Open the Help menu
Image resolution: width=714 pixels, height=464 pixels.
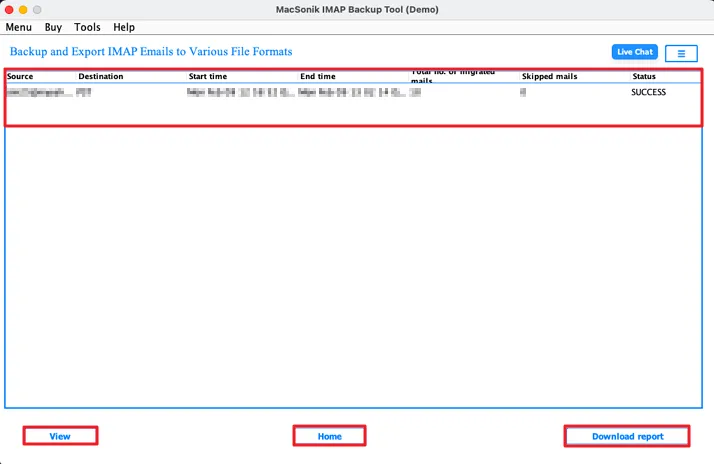click(x=124, y=27)
